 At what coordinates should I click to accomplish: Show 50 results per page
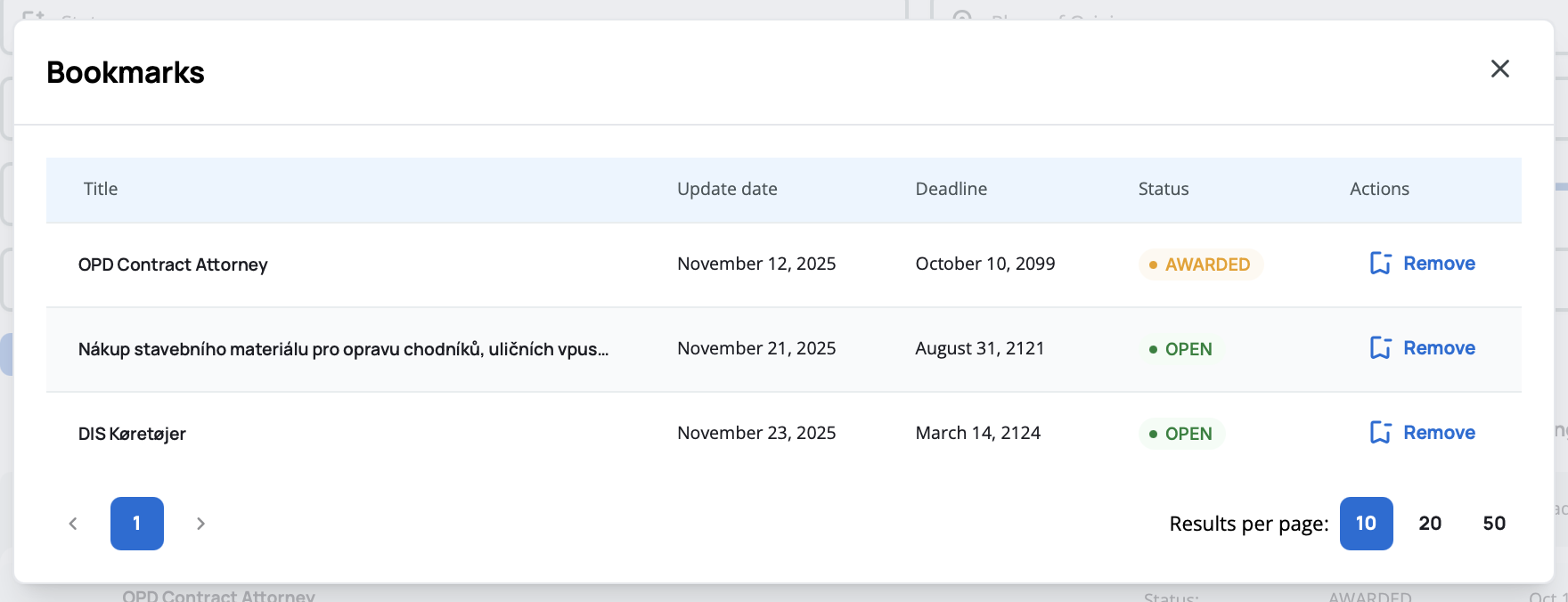[x=1494, y=524]
